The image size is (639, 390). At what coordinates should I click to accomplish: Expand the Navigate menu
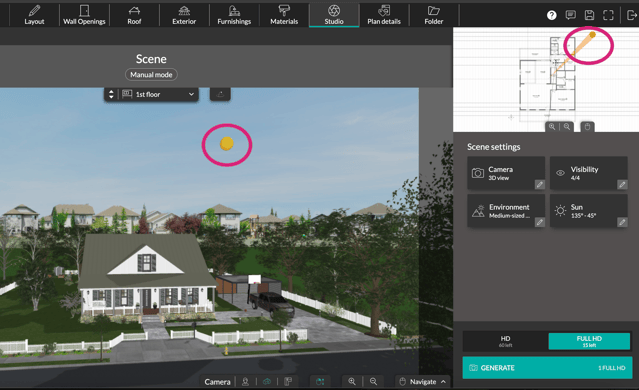tap(423, 381)
